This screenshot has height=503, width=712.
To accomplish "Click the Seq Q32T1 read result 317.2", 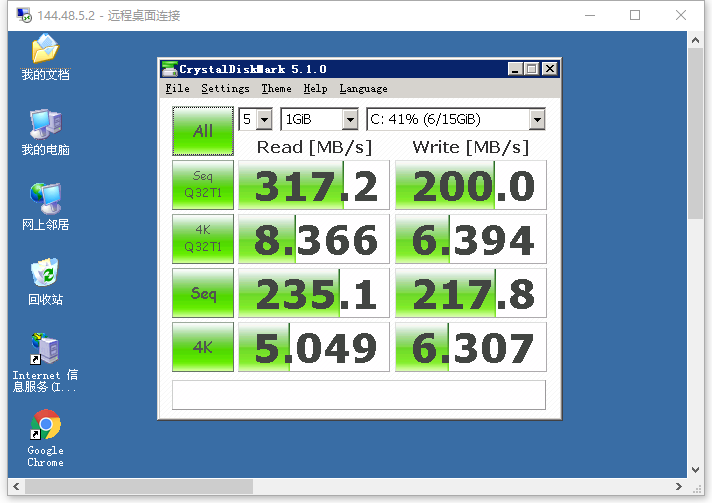I will click(314, 185).
